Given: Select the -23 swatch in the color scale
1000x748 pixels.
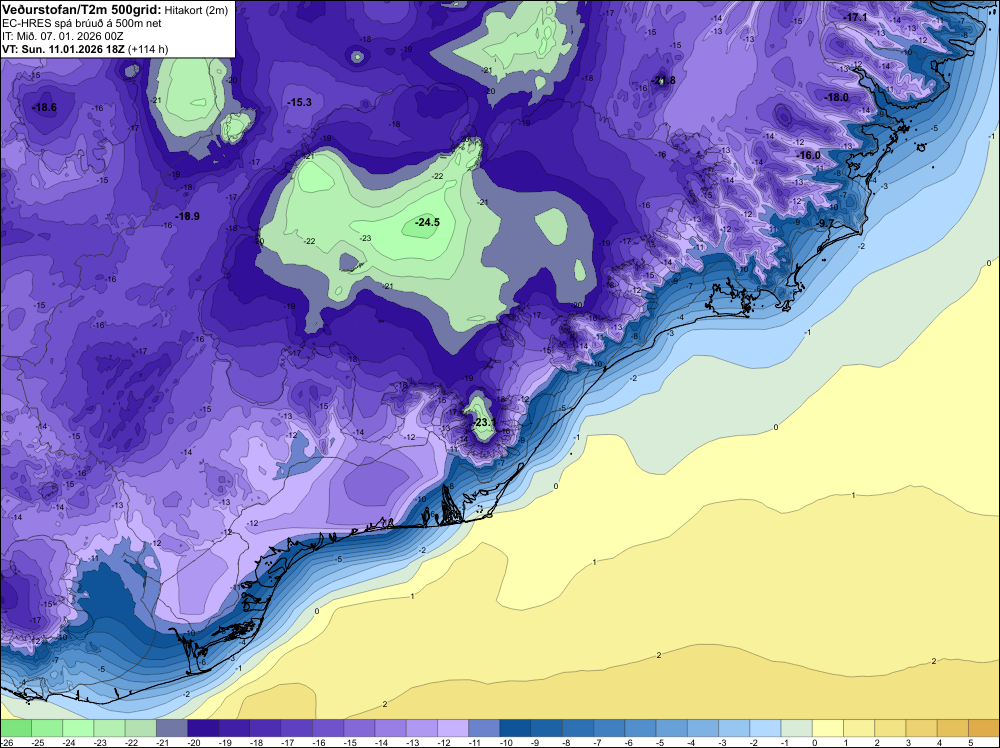Looking at the screenshot, I should pyautogui.click(x=109, y=728).
